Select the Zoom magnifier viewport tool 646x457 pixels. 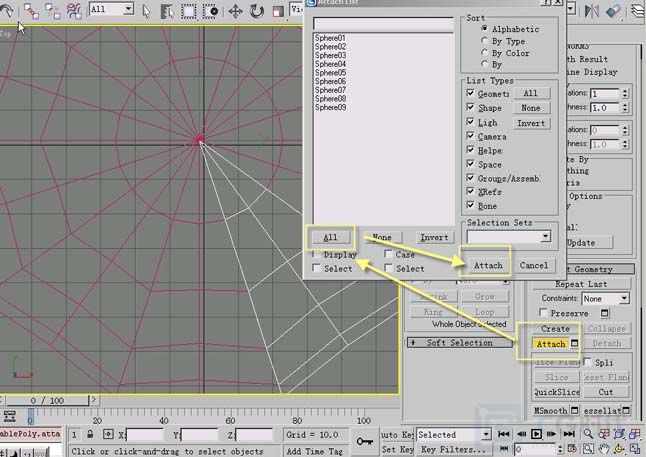588,434
